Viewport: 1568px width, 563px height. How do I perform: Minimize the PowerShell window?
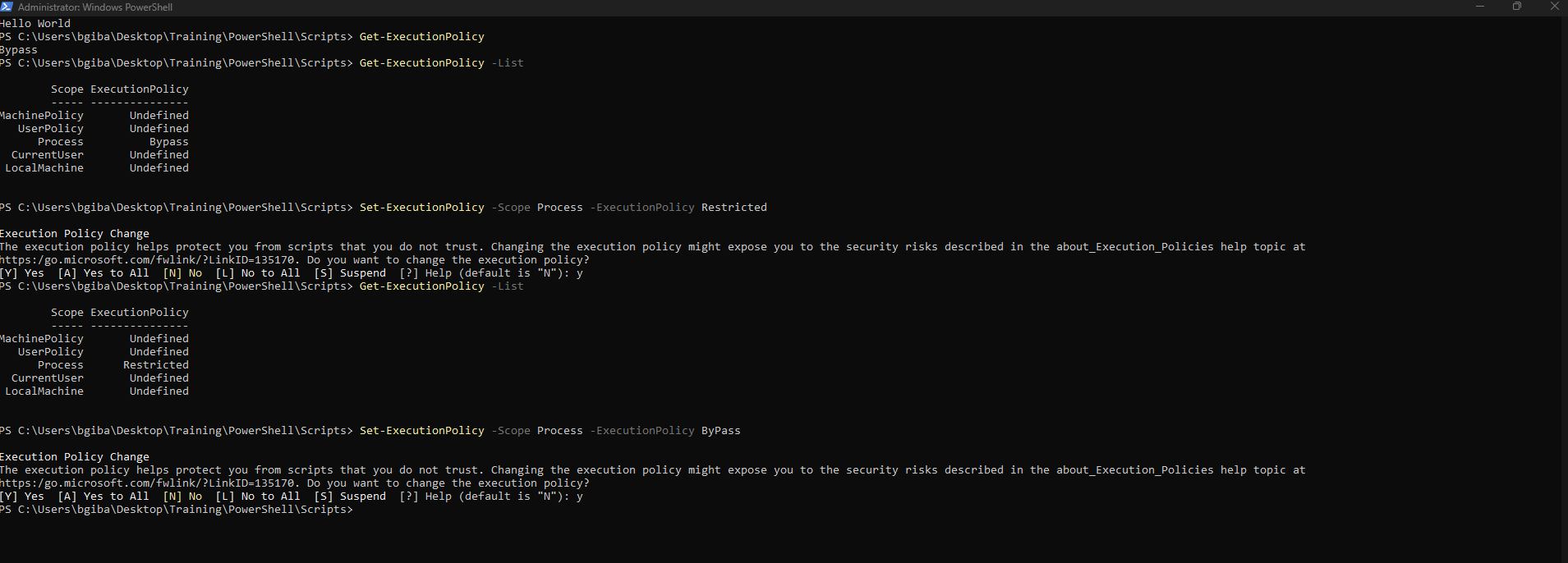1482,7
